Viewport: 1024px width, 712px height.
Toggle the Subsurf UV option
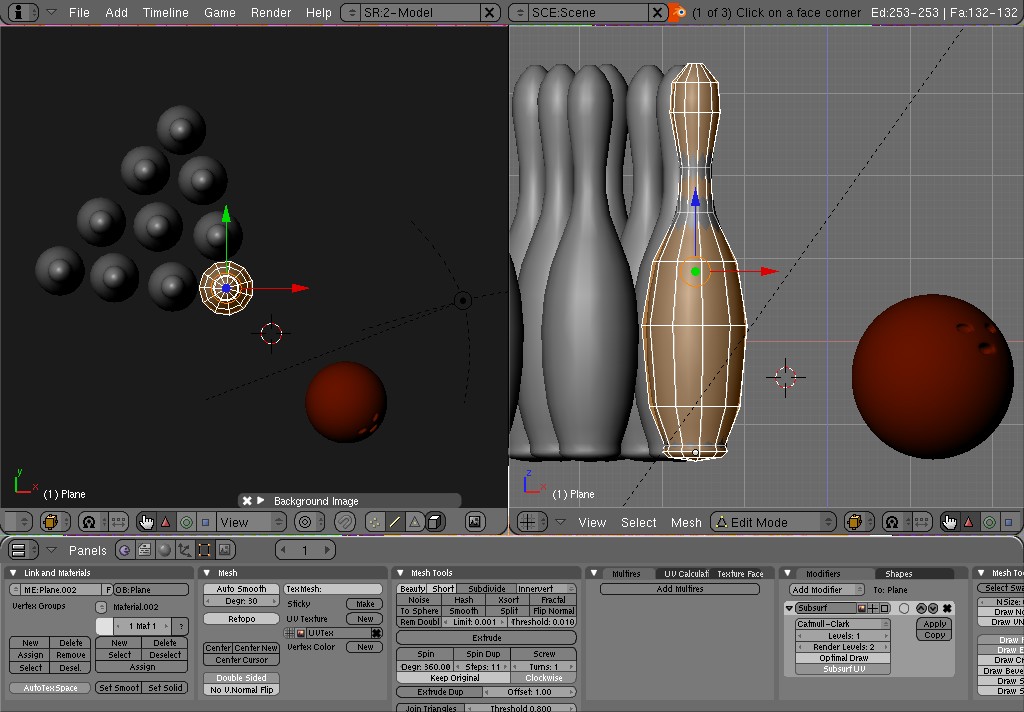coord(843,669)
